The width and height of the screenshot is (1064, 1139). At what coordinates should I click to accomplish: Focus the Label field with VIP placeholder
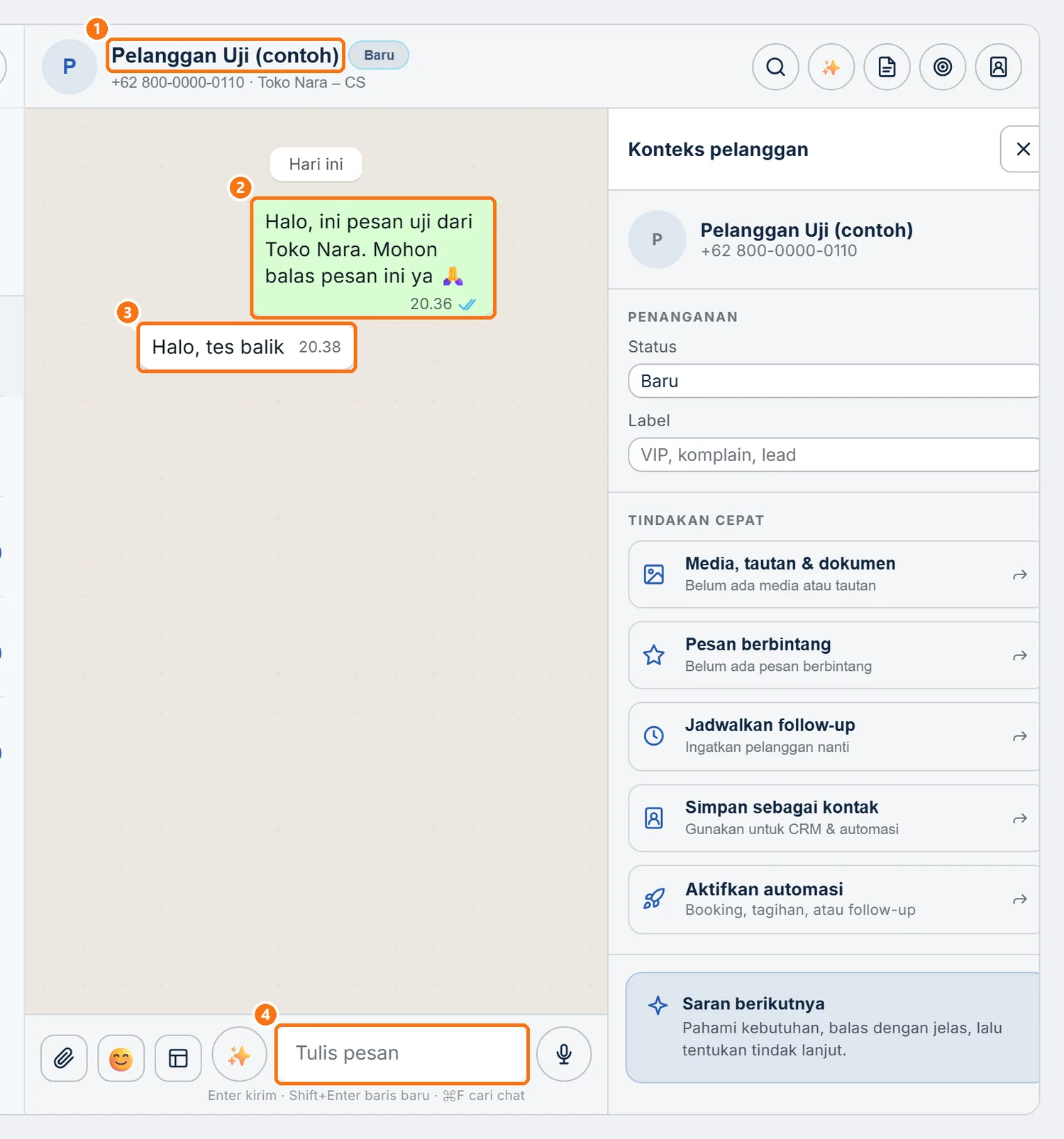click(x=833, y=455)
